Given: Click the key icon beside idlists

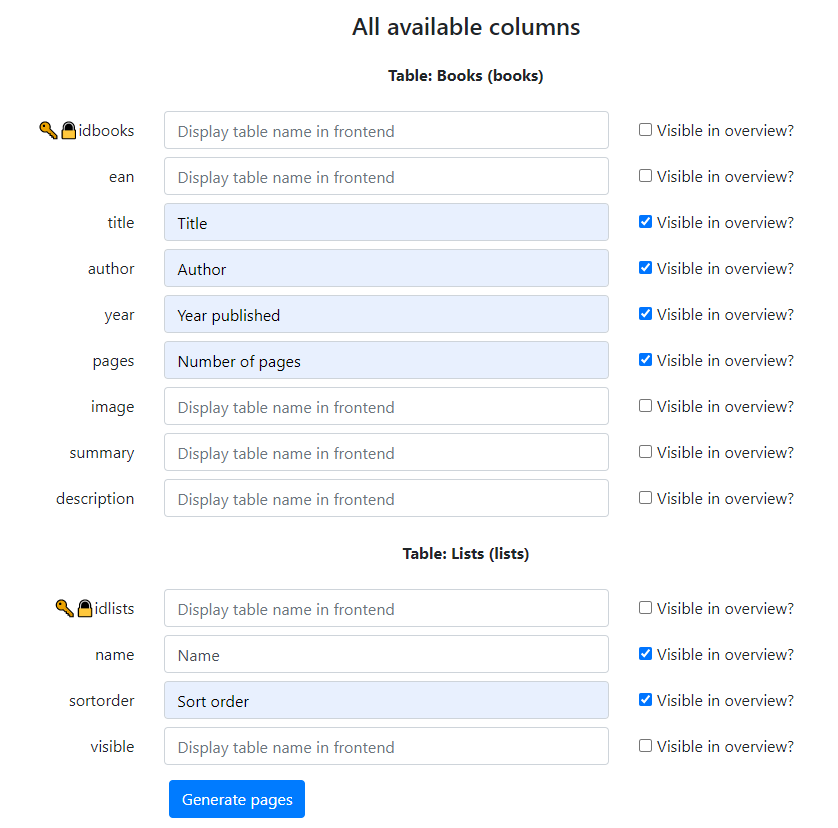Looking at the screenshot, I should pyautogui.click(x=64, y=608).
